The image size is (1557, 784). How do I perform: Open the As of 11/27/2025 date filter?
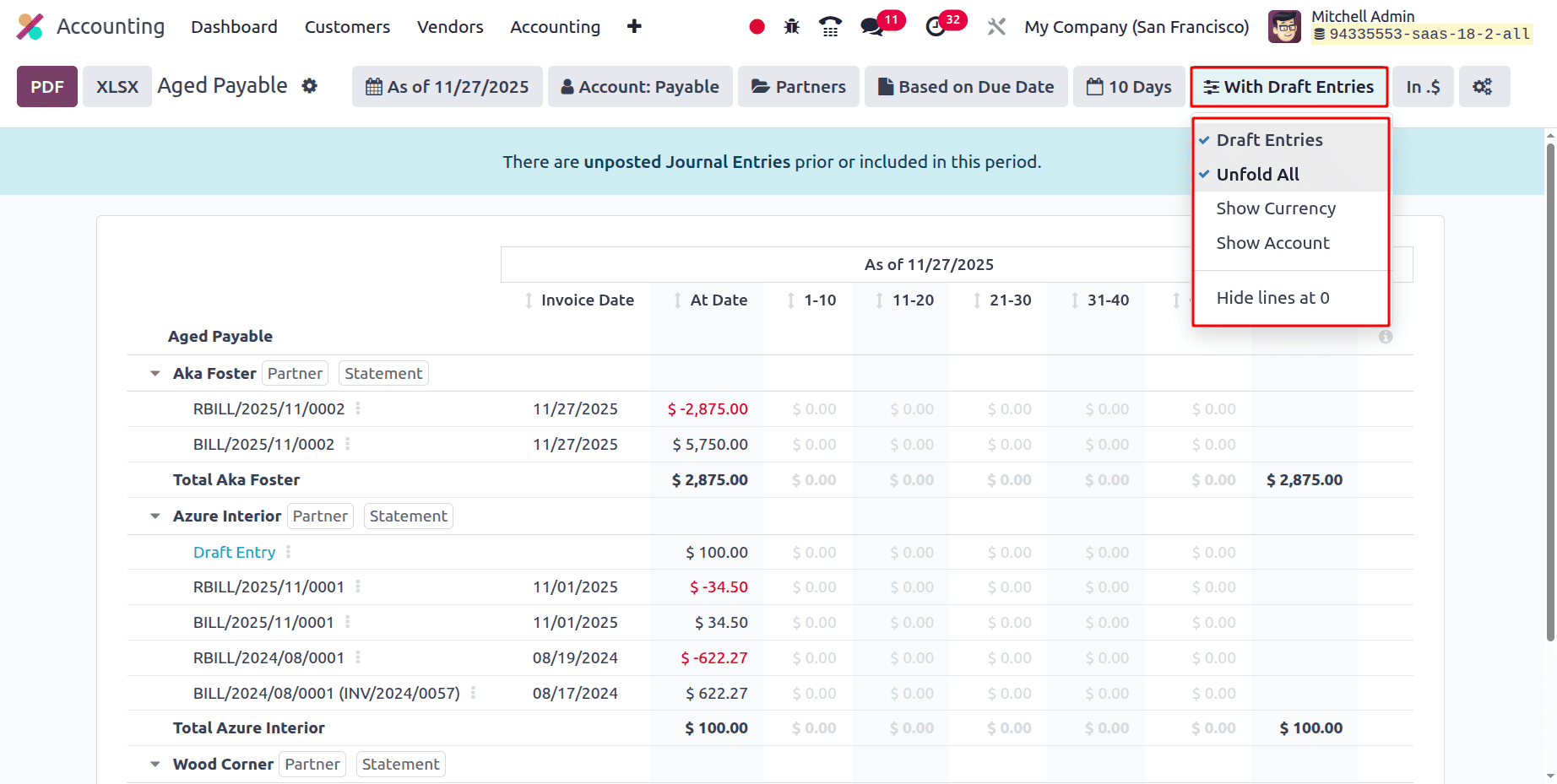(x=448, y=87)
